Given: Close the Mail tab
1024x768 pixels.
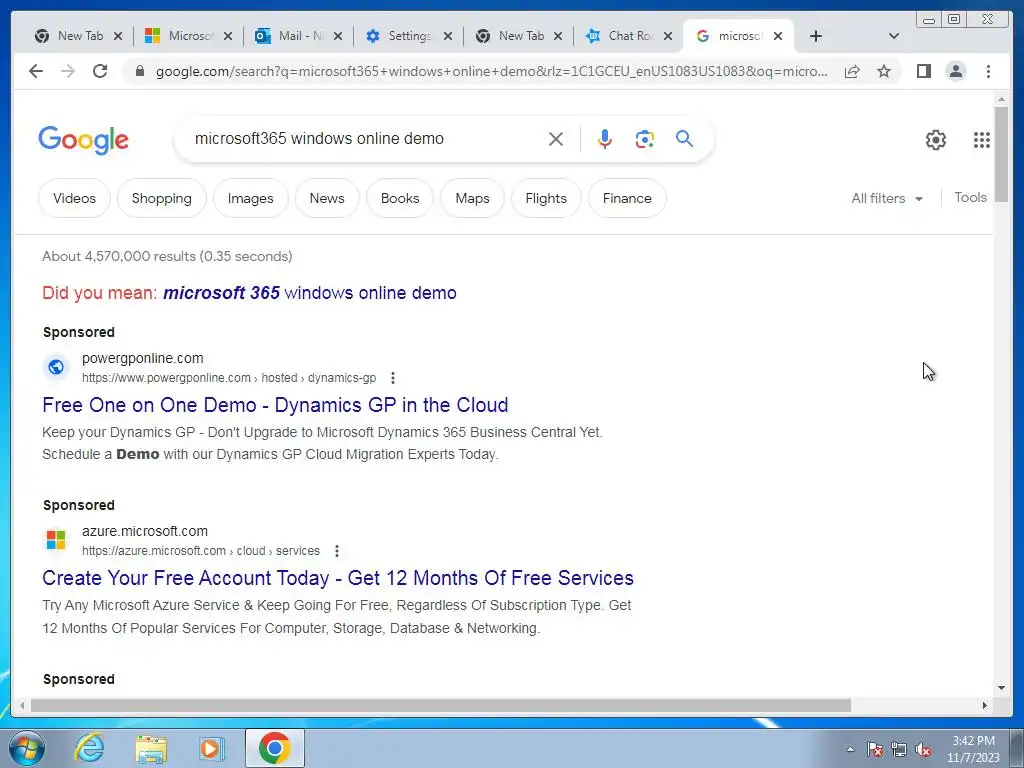Looking at the screenshot, I should (338, 36).
